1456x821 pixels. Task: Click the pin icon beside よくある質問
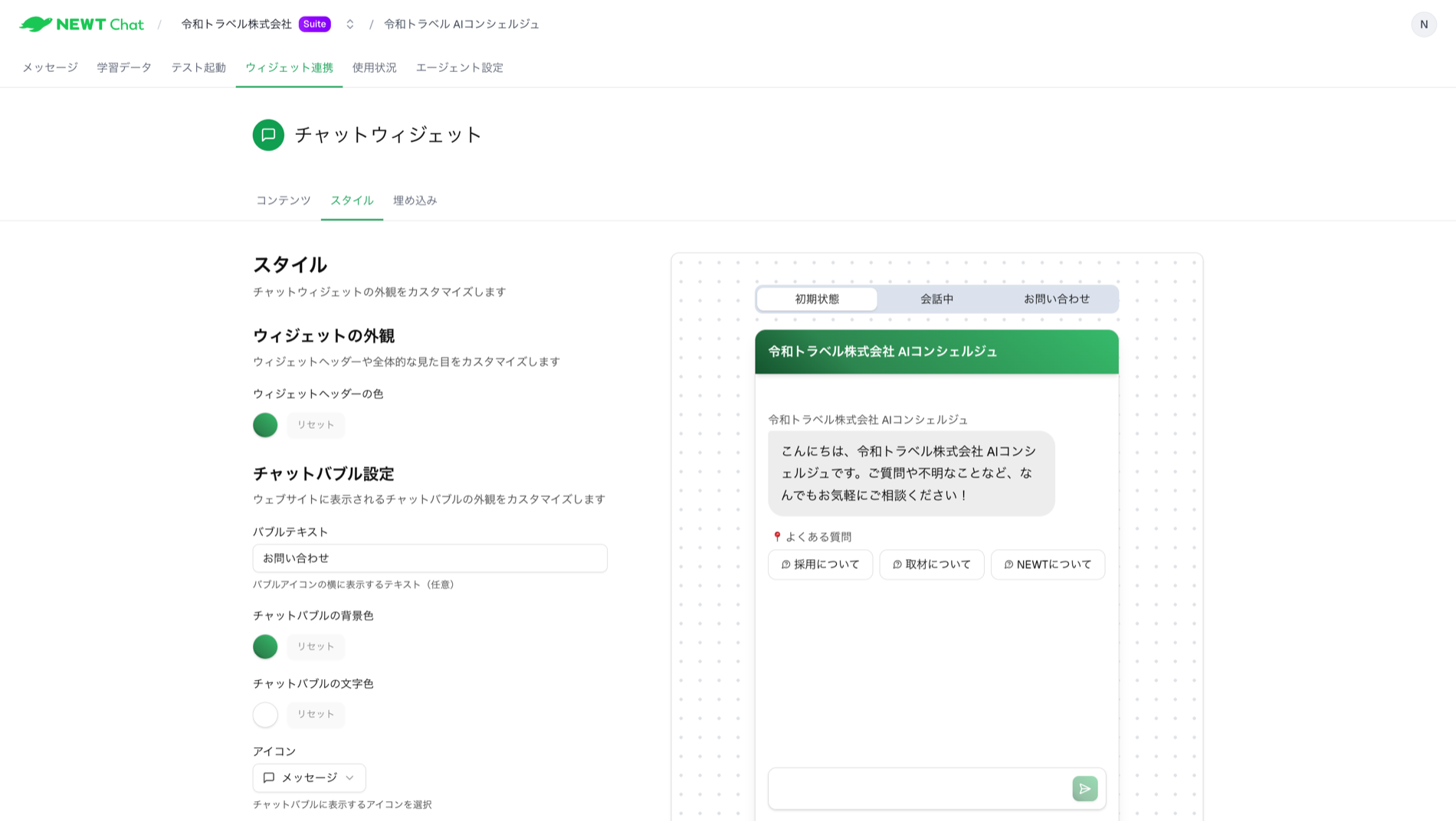[775, 536]
